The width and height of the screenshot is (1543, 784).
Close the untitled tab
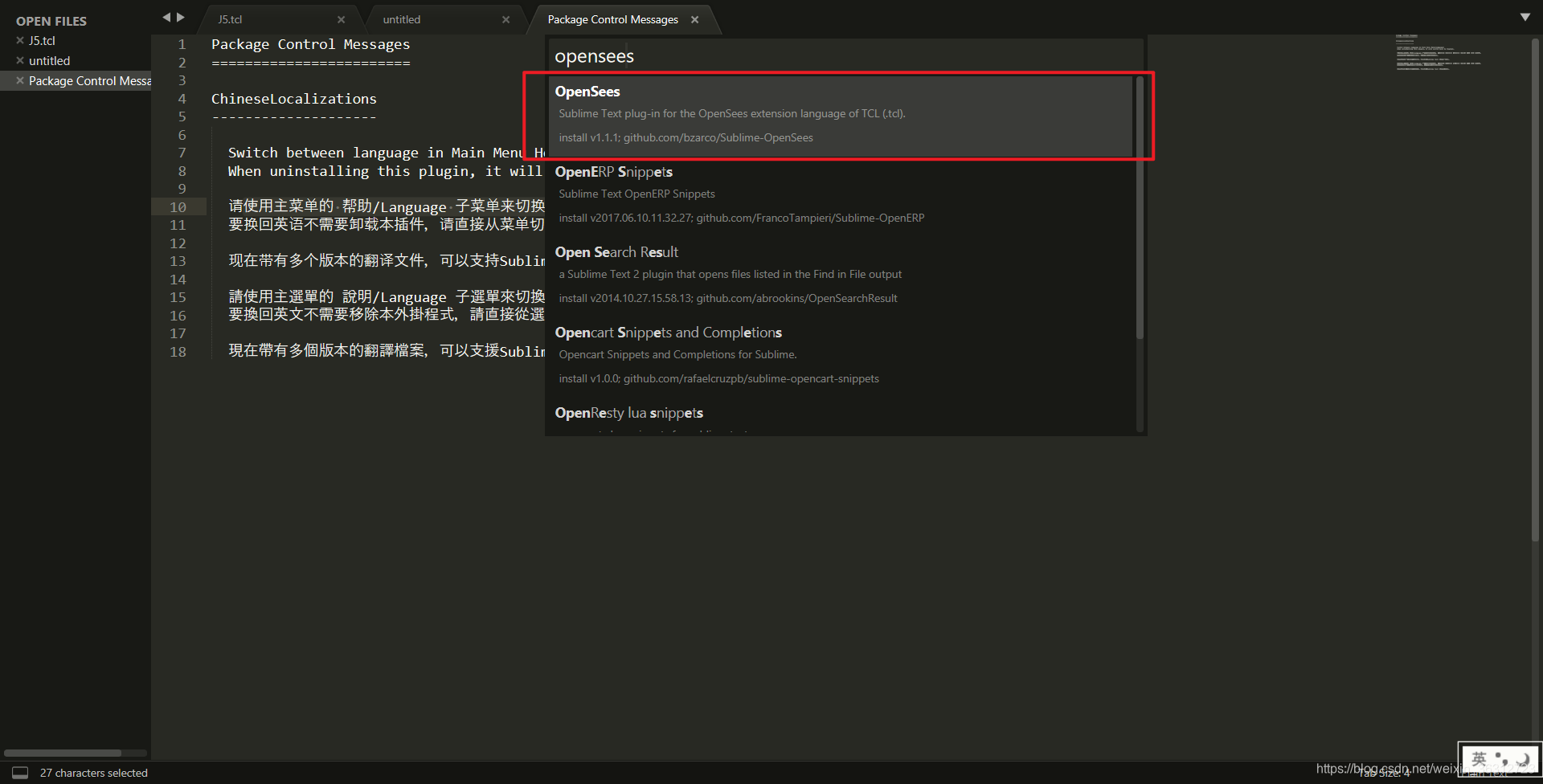click(505, 19)
